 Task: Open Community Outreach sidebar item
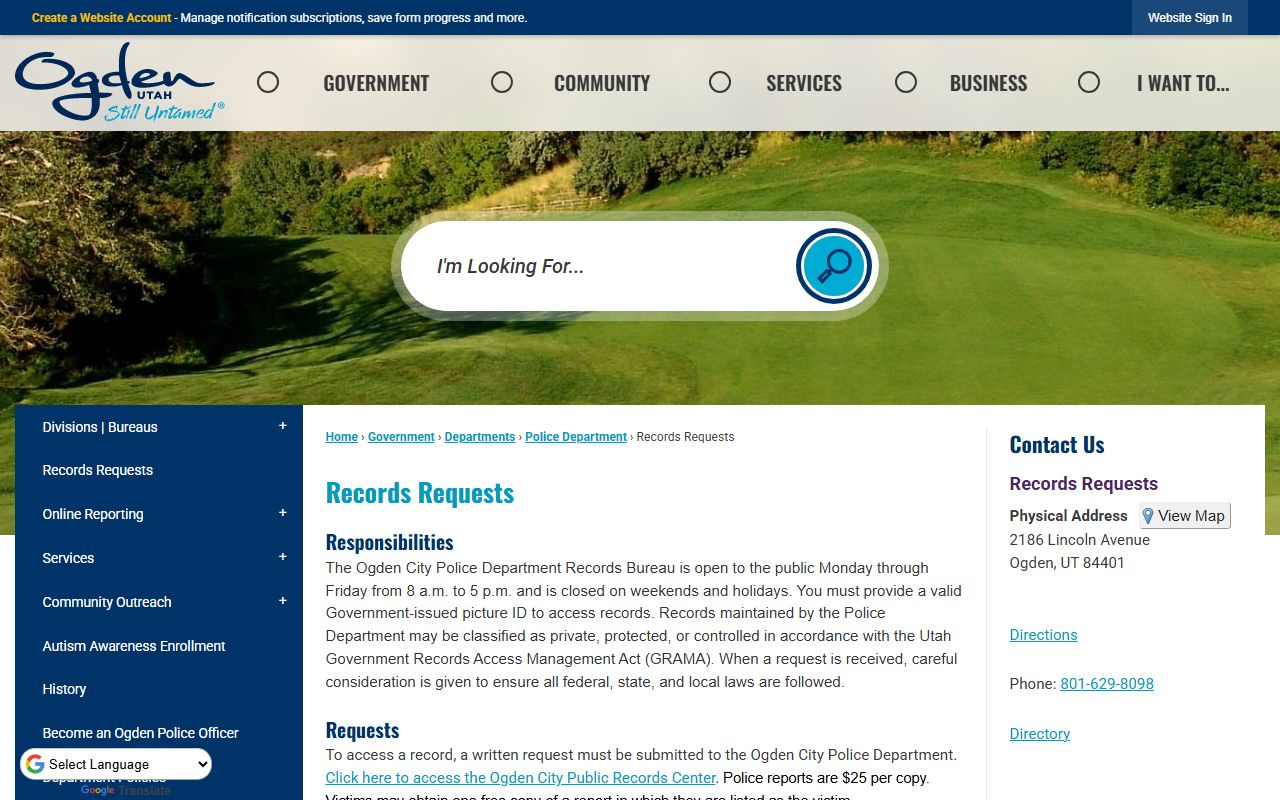click(107, 602)
